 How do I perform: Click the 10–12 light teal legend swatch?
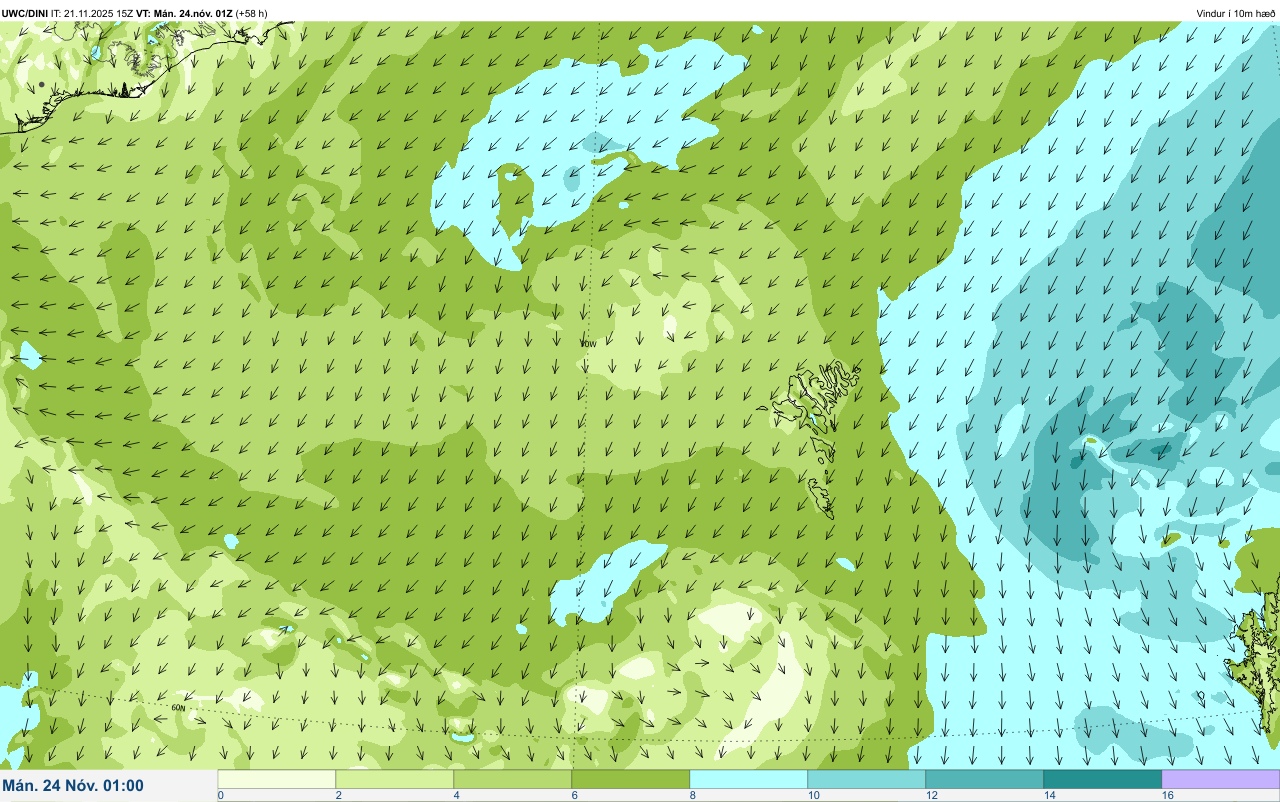point(867,779)
